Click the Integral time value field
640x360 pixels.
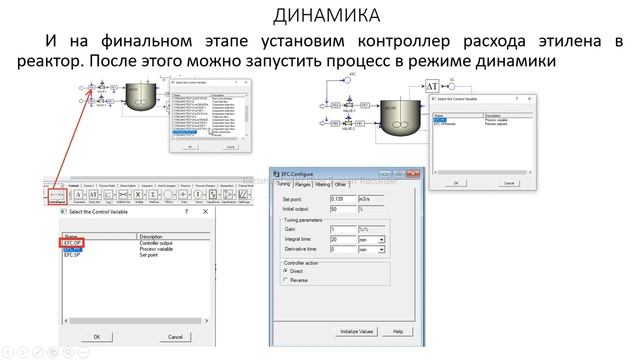click(343, 240)
